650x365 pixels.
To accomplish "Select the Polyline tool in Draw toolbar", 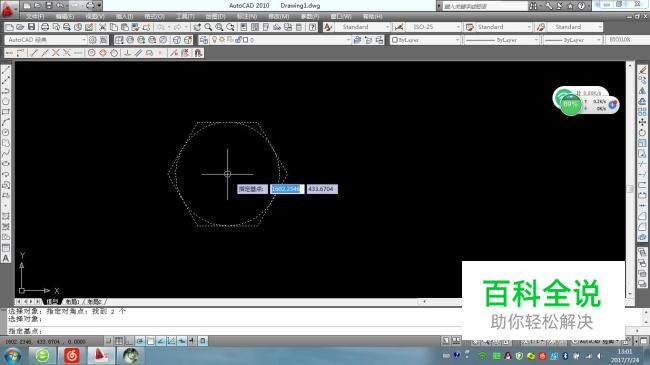I will [x=6, y=91].
